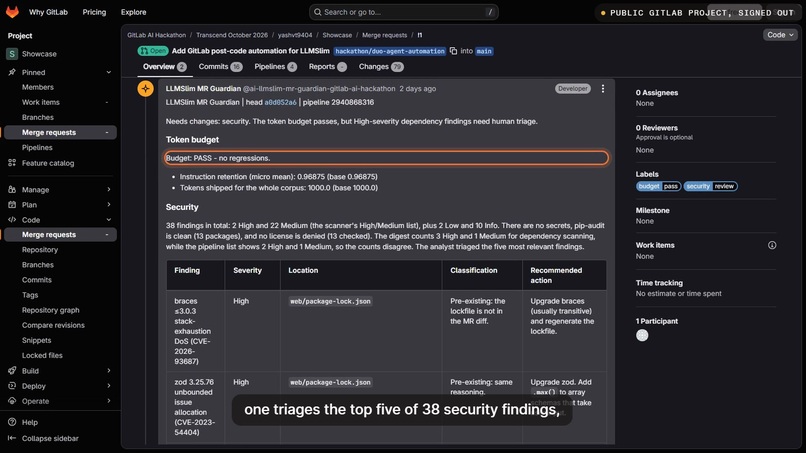Click the LLMSlim MR Guardian avatar
Image resolution: width=806 pixels, height=453 pixels.
tap(145, 89)
